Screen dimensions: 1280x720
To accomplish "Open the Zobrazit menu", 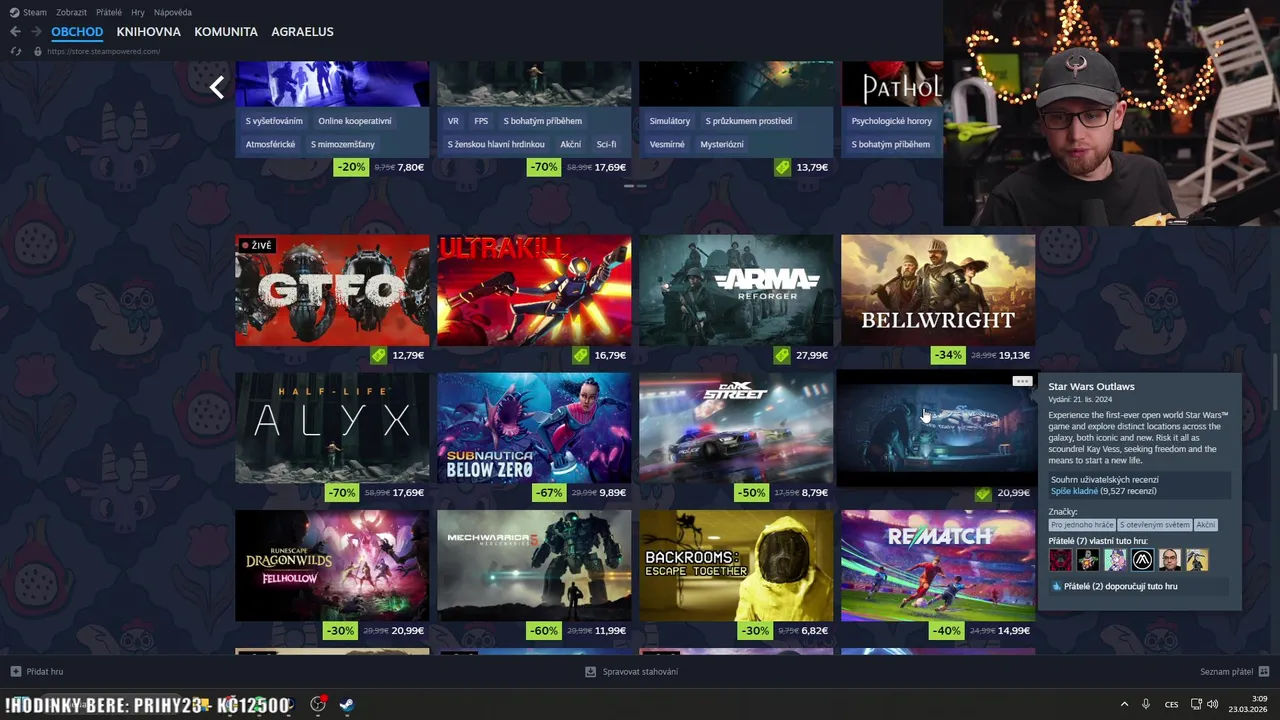I will [x=71, y=12].
